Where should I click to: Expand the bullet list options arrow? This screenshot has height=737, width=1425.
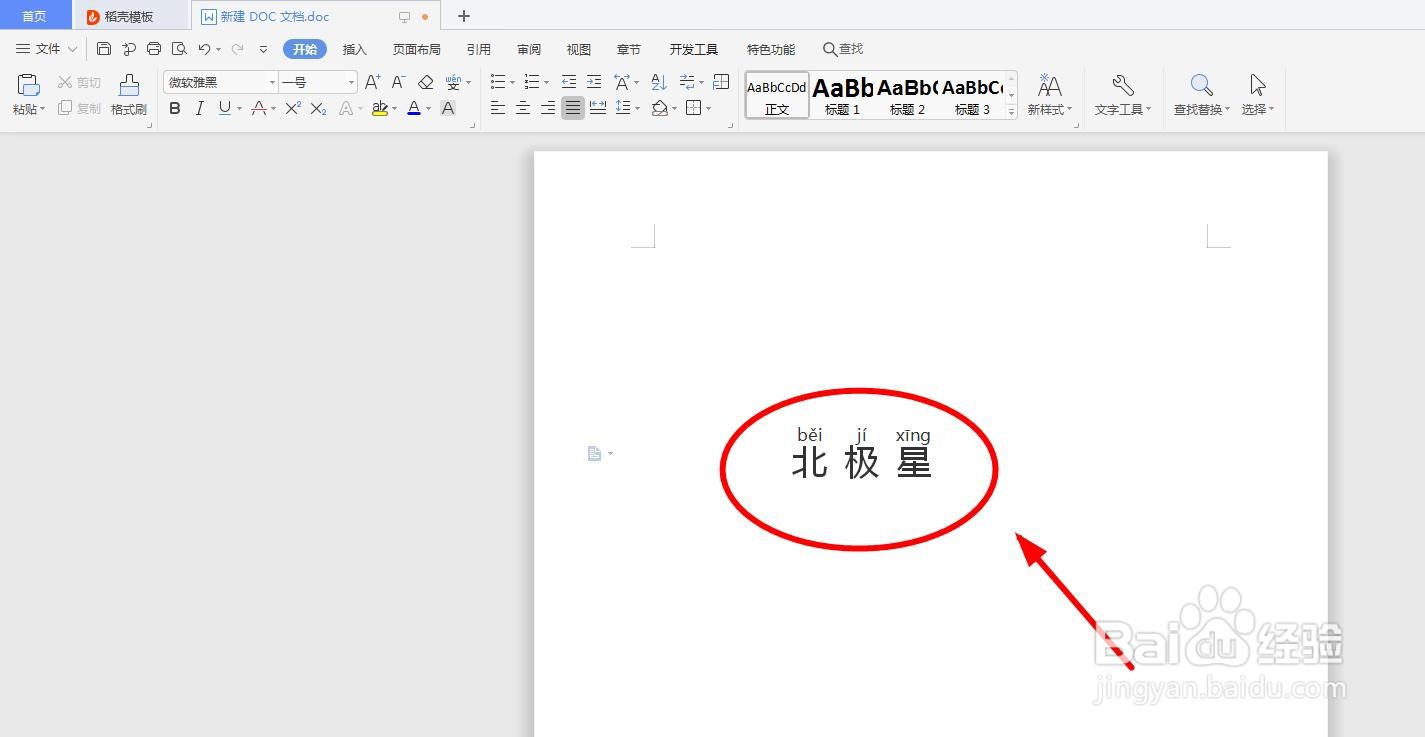512,82
